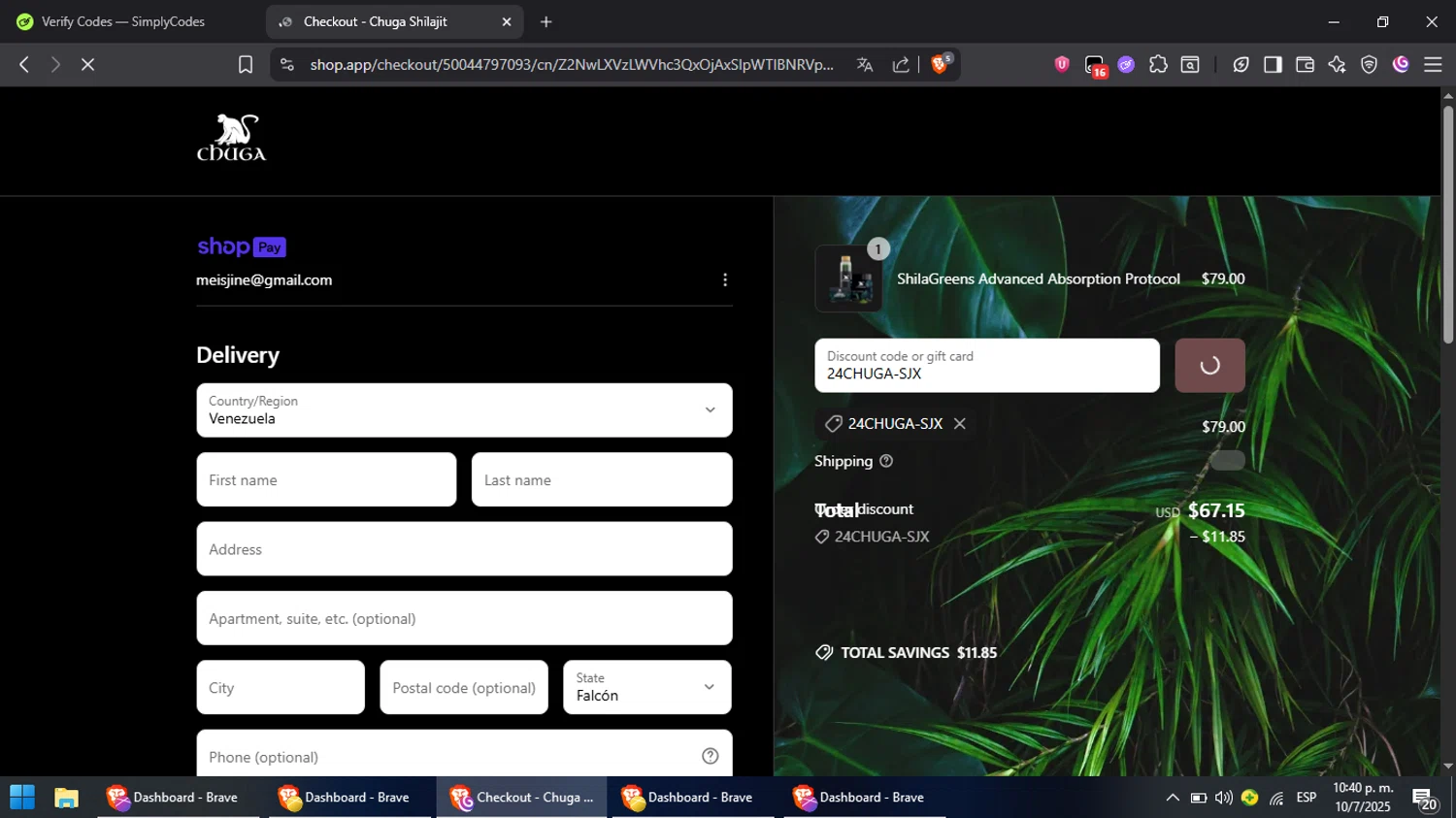Remove the applied 24CHUGA-SJX discount tag
Image resolution: width=1456 pixels, height=818 pixels.
tap(960, 424)
